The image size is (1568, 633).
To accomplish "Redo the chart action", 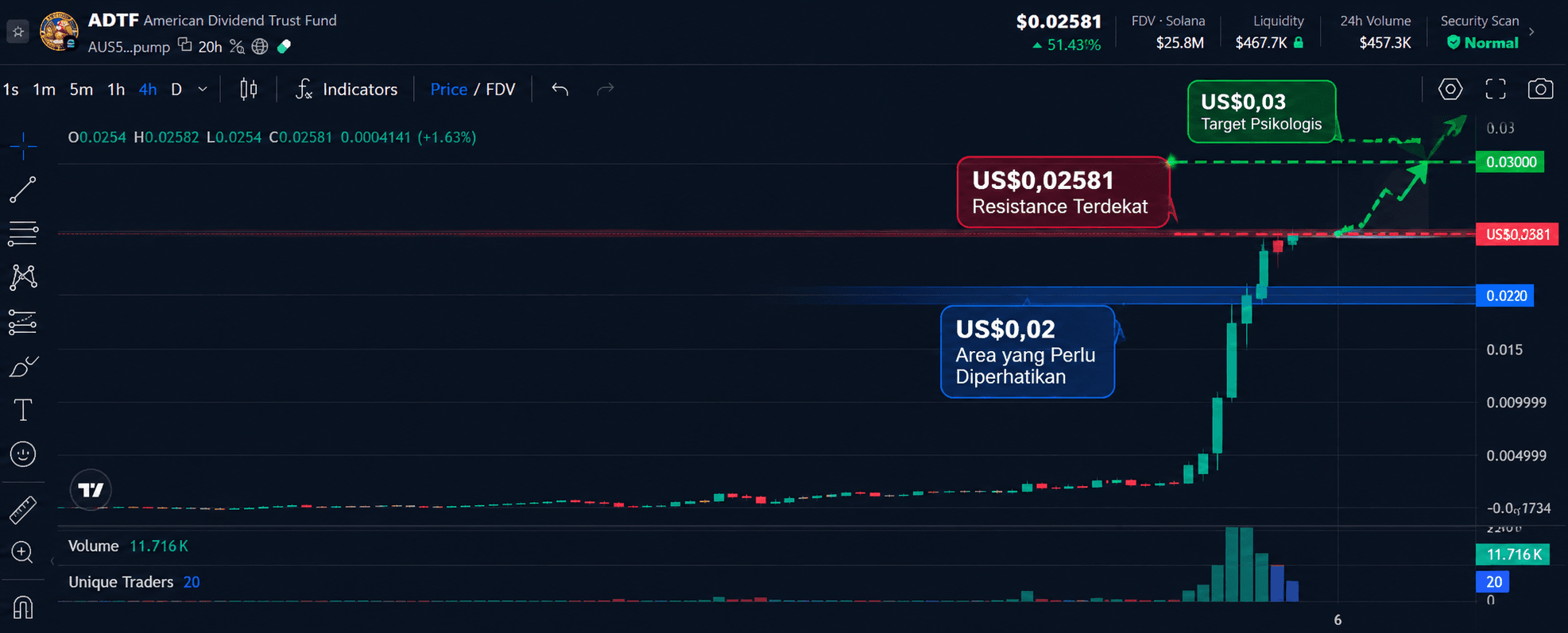I will coord(606,89).
